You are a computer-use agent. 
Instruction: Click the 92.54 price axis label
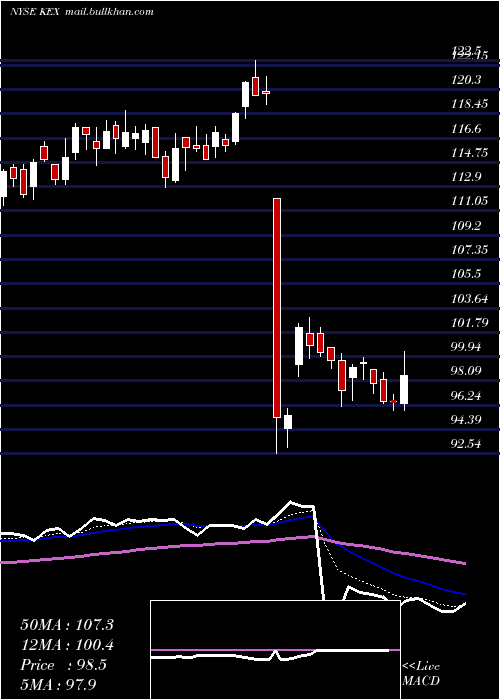point(466,444)
